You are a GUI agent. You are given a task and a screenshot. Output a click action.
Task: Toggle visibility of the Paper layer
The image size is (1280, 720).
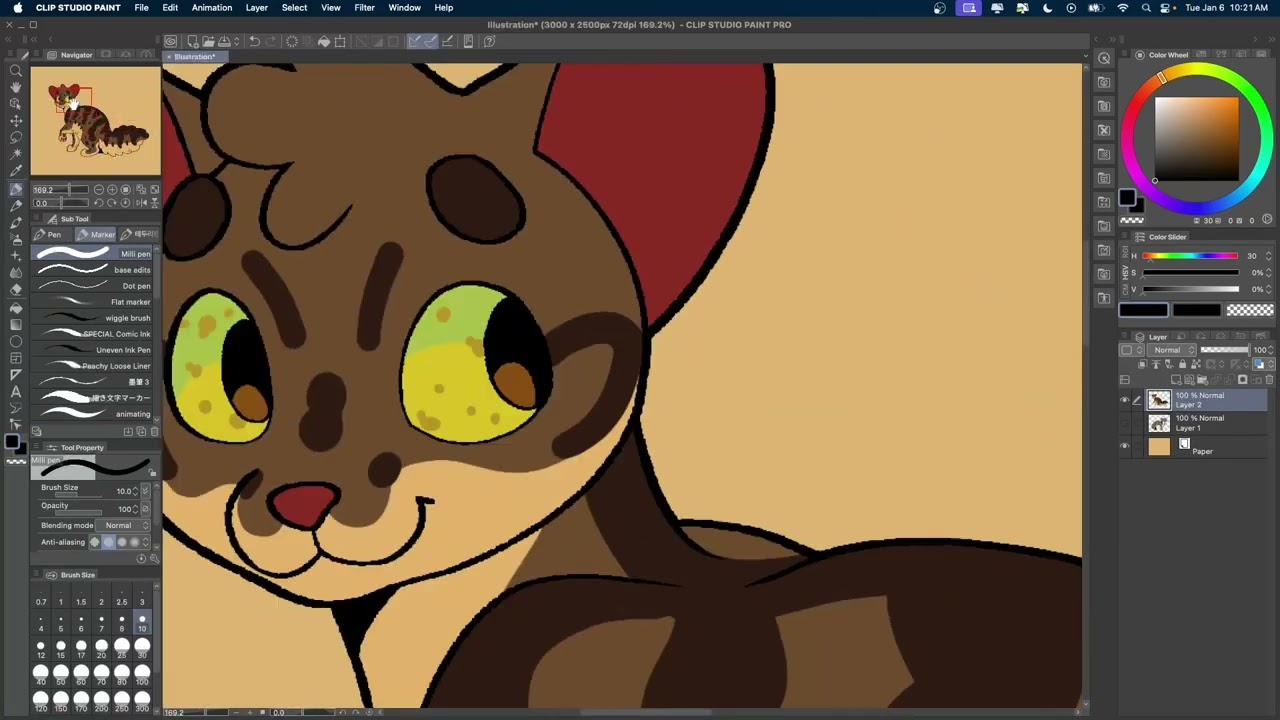click(1124, 447)
